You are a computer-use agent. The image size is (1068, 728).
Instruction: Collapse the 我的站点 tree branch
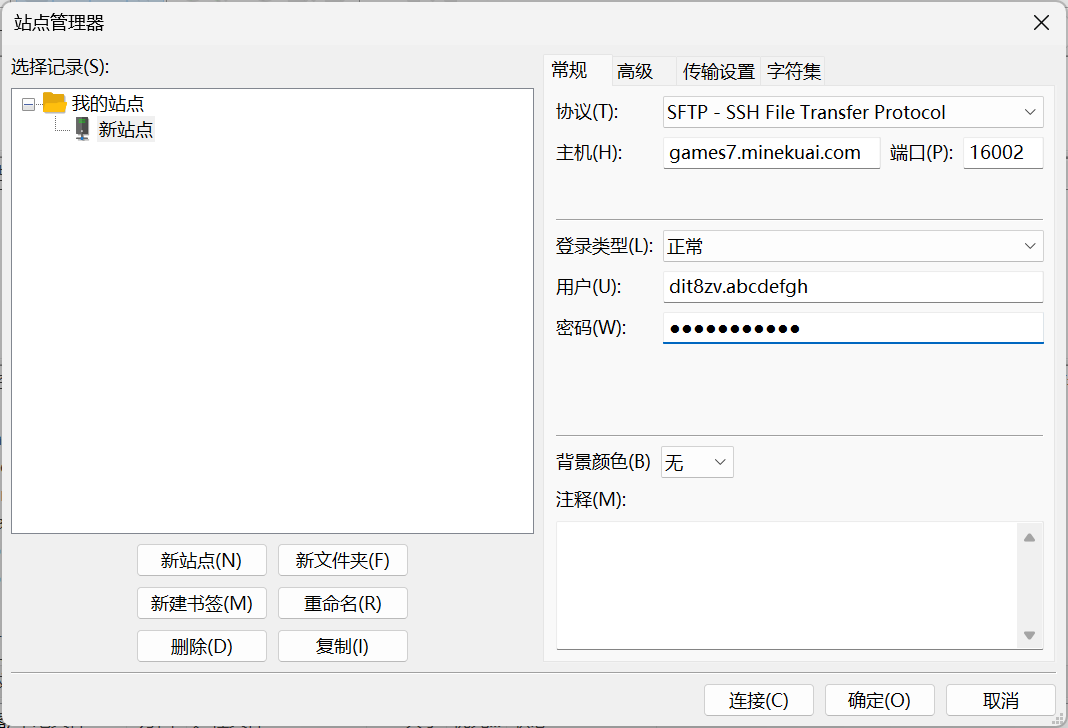(x=26, y=103)
